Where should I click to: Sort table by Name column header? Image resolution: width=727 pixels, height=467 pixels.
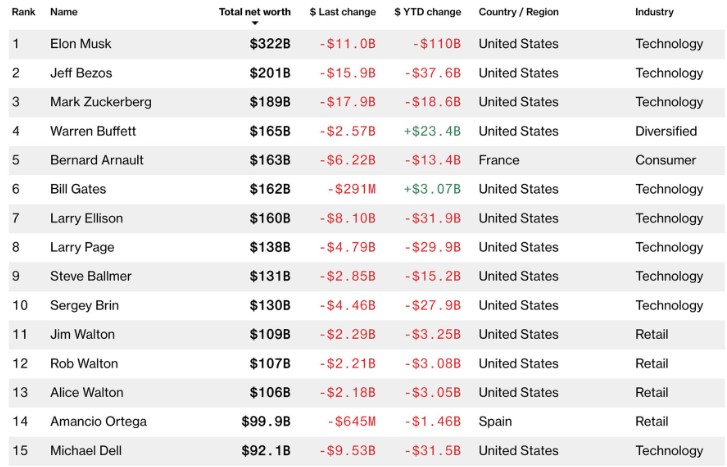tap(63, 12)
